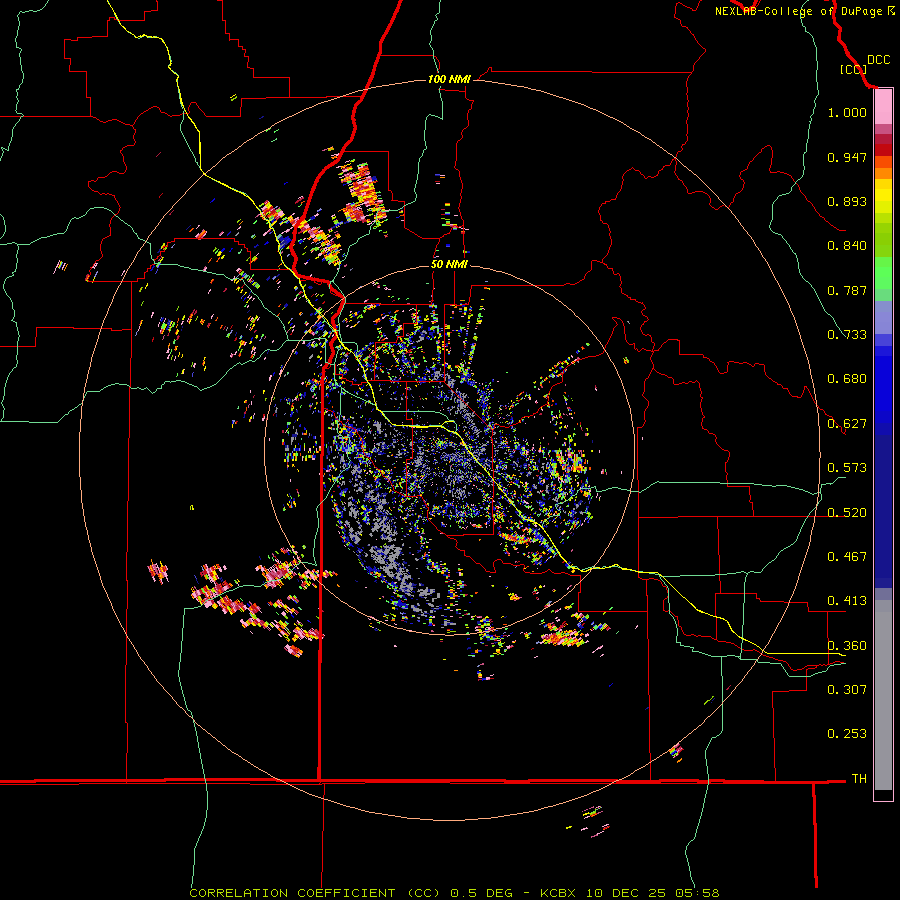This screenshot has width=900, height=900.
Task: Click the 0.947 scale value
Action: [847, 157]
